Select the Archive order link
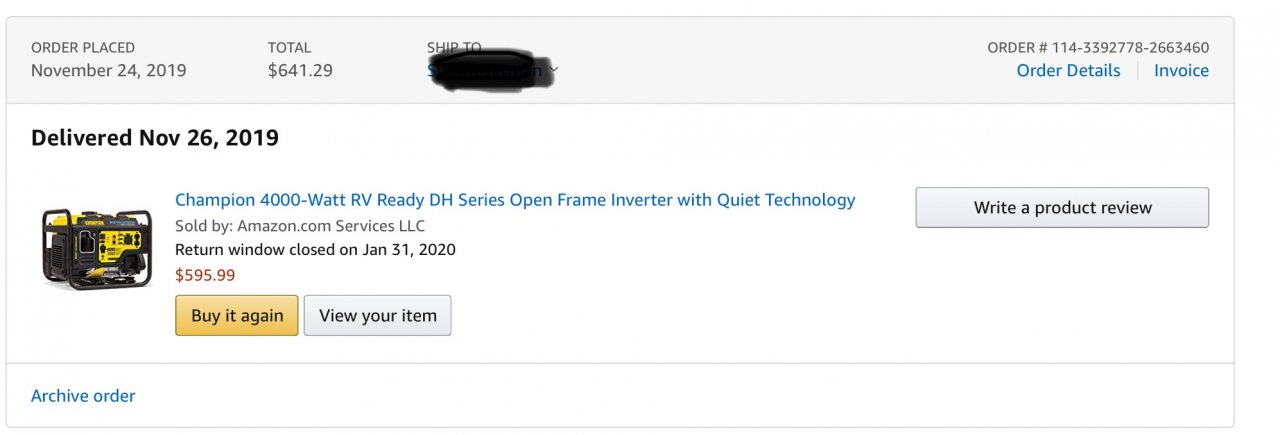The height and width of the screenshot is (435, 1280). point(83,396)
